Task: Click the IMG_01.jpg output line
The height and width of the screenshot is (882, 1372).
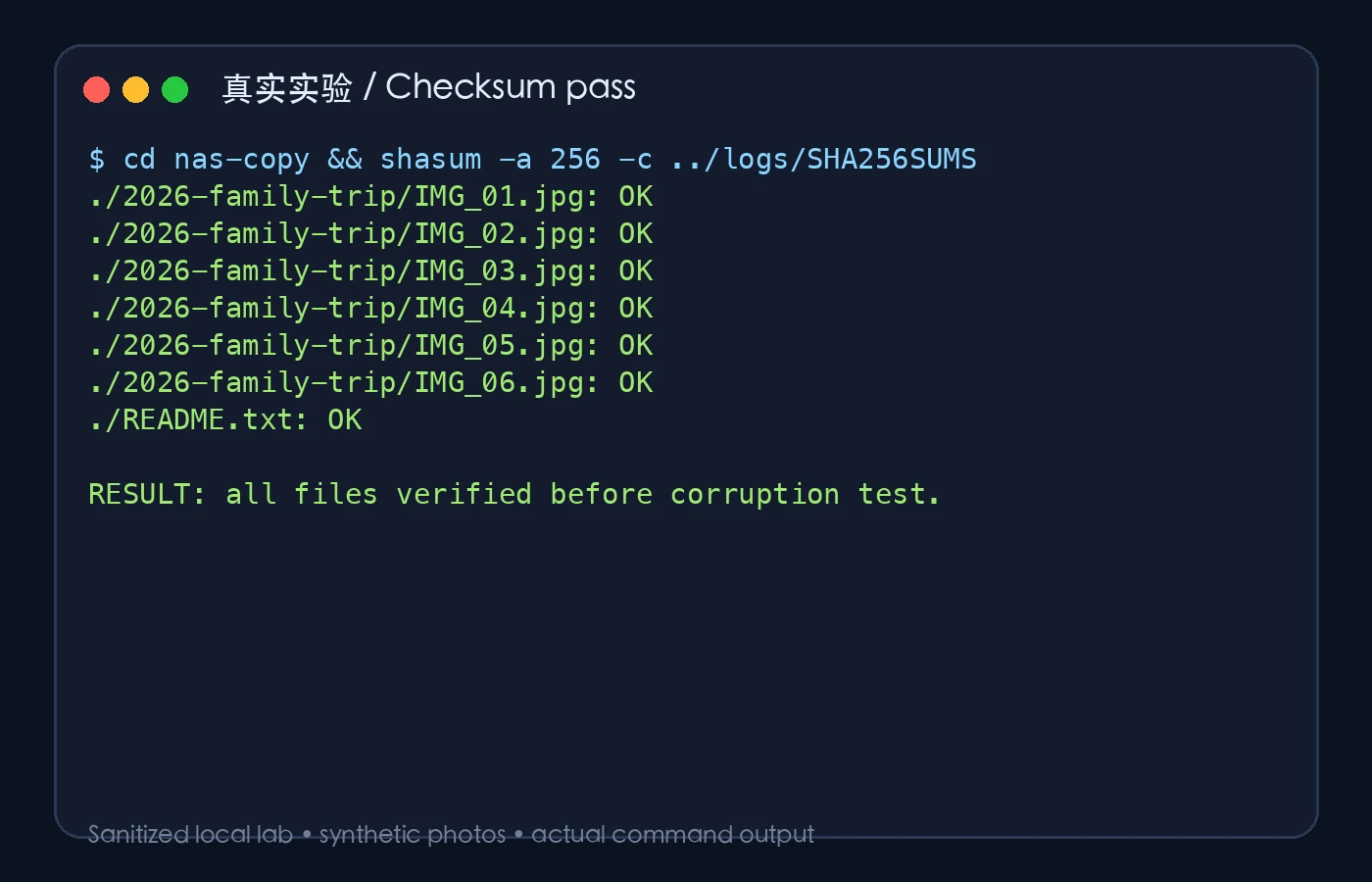Action: click(x=370, y=197)
